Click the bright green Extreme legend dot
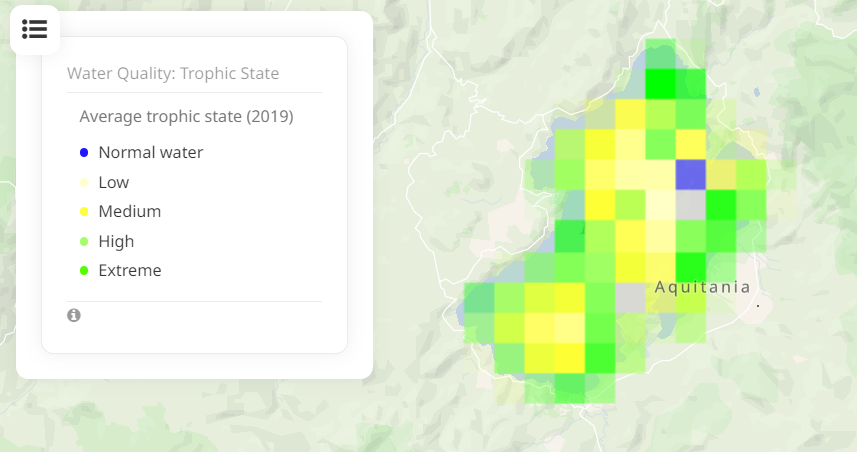857x452 pixels. [84, 271]
